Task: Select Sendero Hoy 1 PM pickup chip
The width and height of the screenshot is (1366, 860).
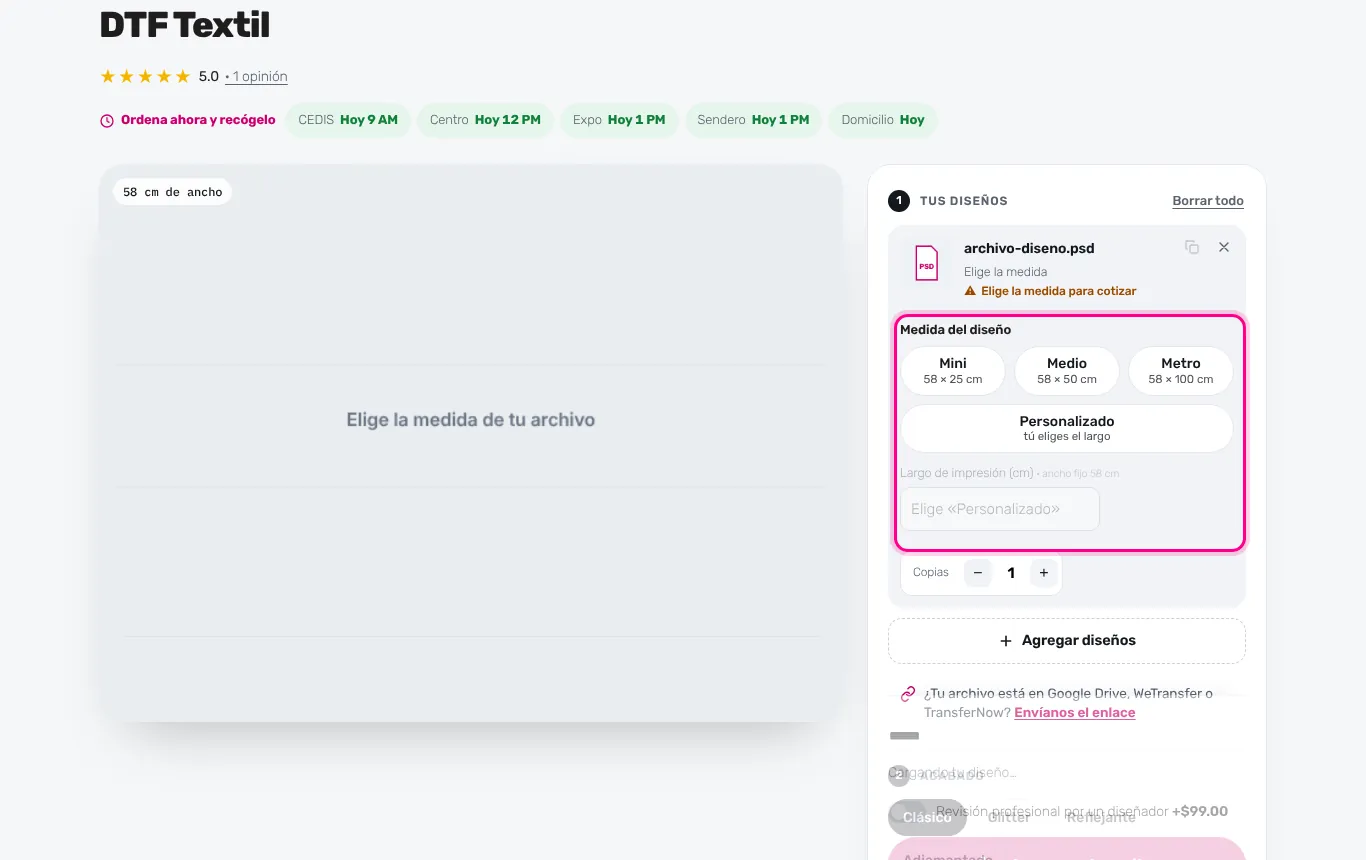Action: pos(753,120)
